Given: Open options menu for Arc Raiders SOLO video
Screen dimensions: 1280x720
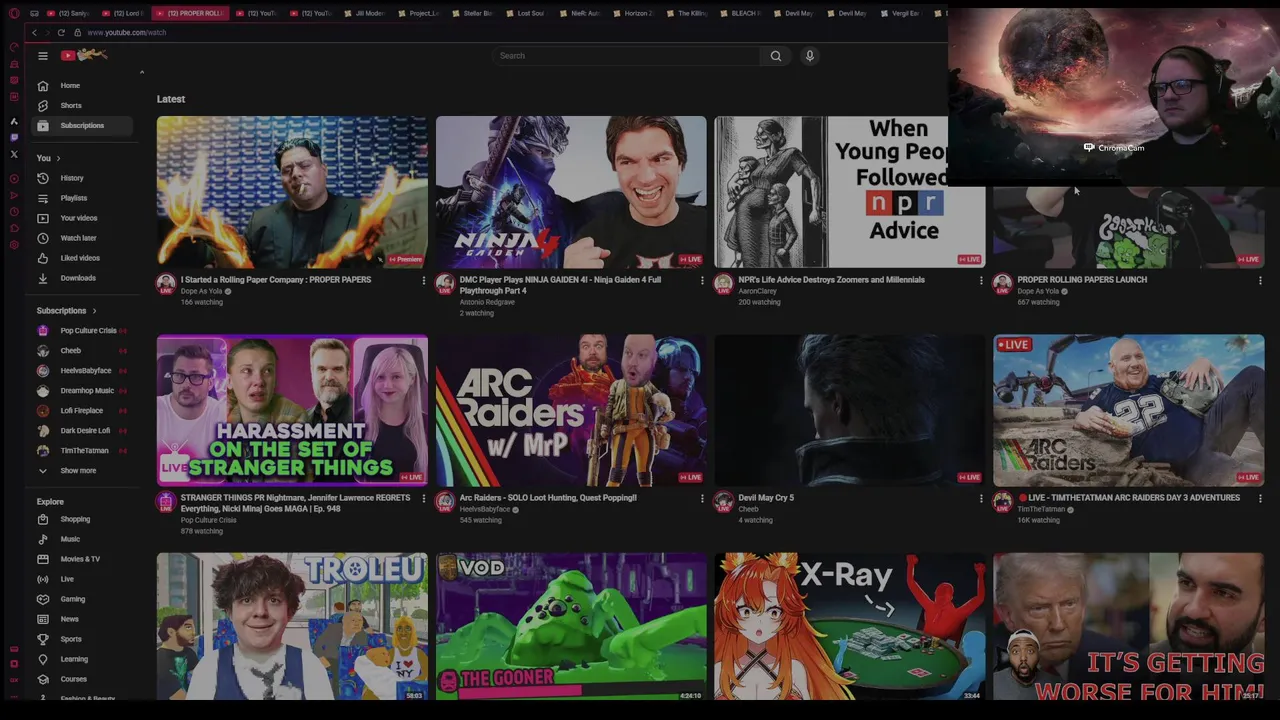Looking at the screenshot, I should (x=702, y=498).
